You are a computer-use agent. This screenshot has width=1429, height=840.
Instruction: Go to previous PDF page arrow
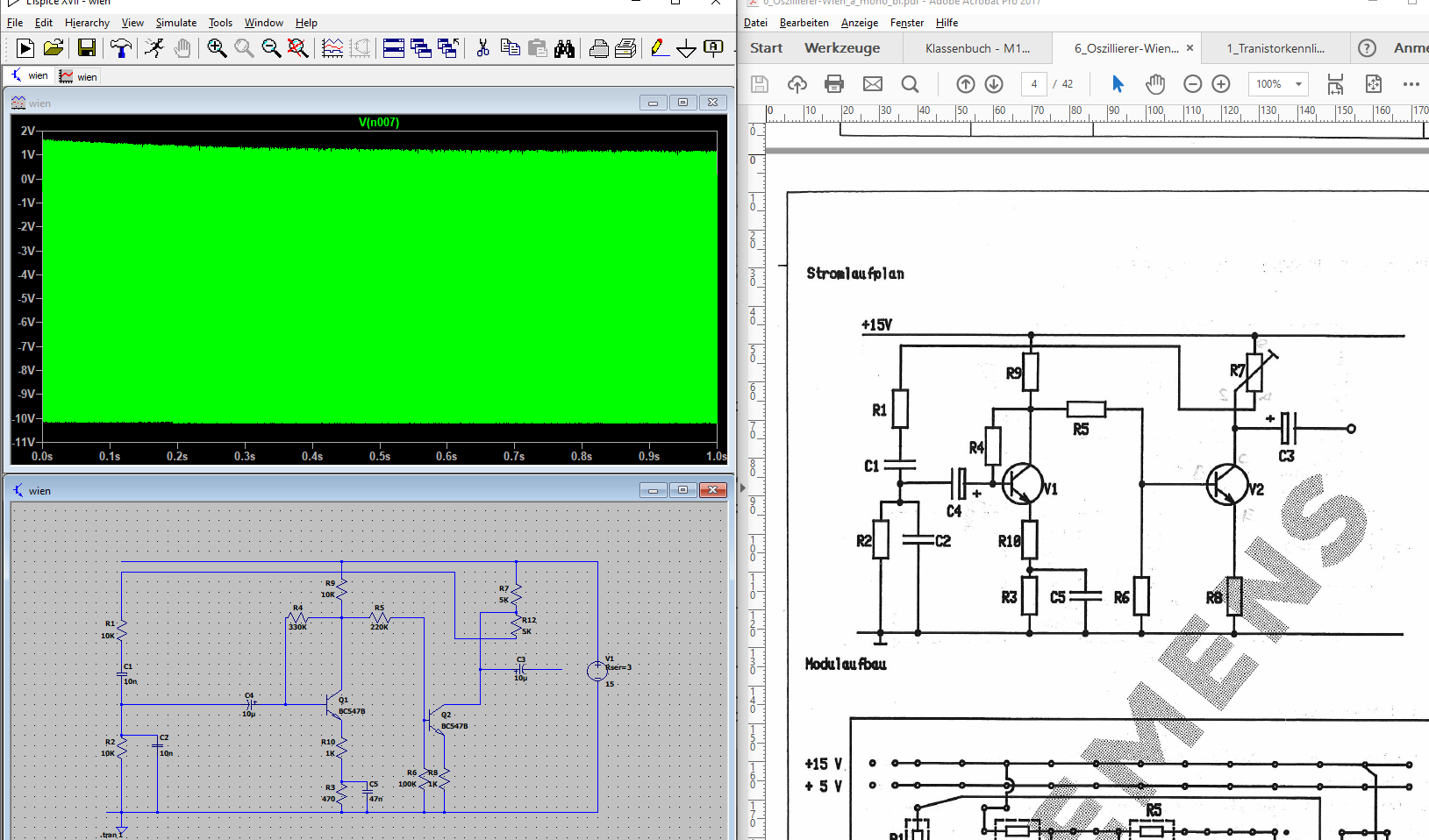tap(966, 84)
